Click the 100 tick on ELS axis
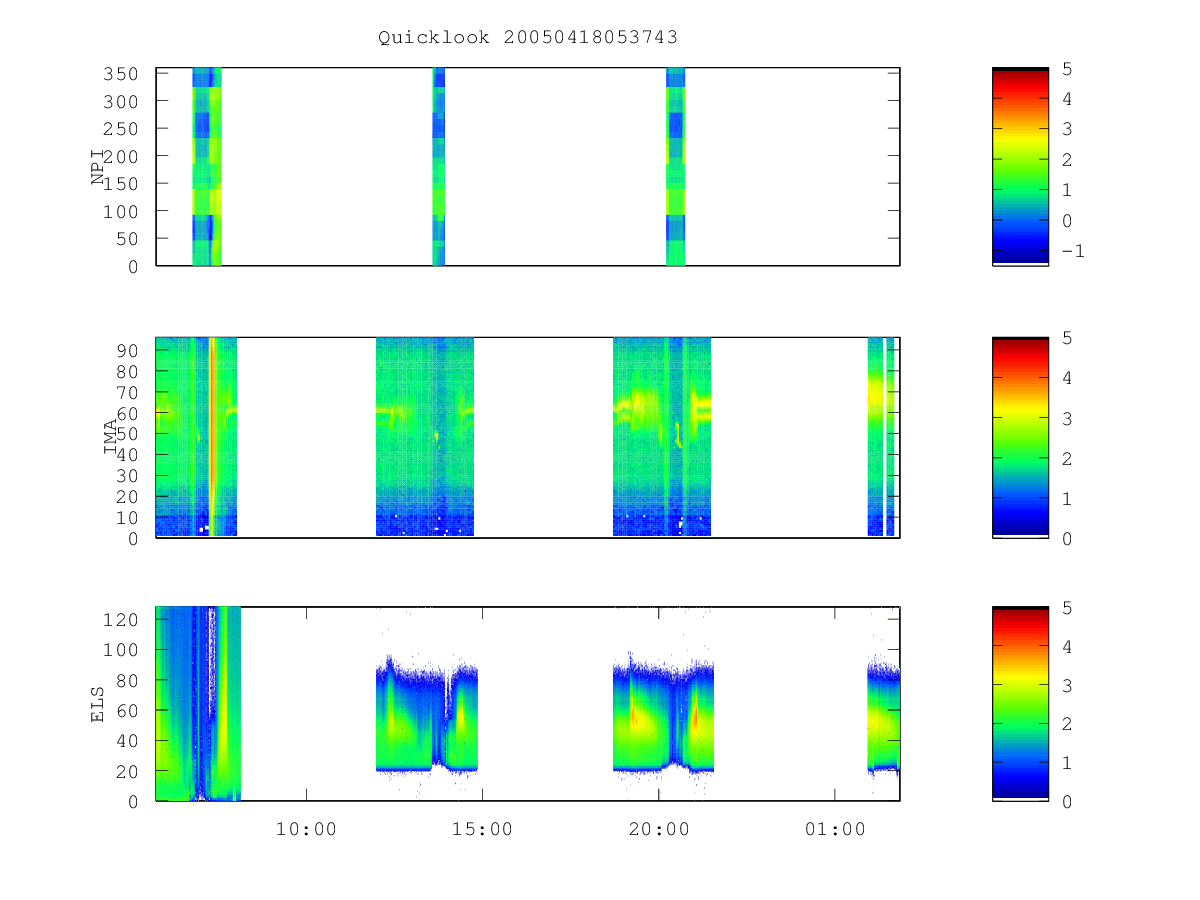Viewport: 1200px width, 900px height. click(122, 649)
